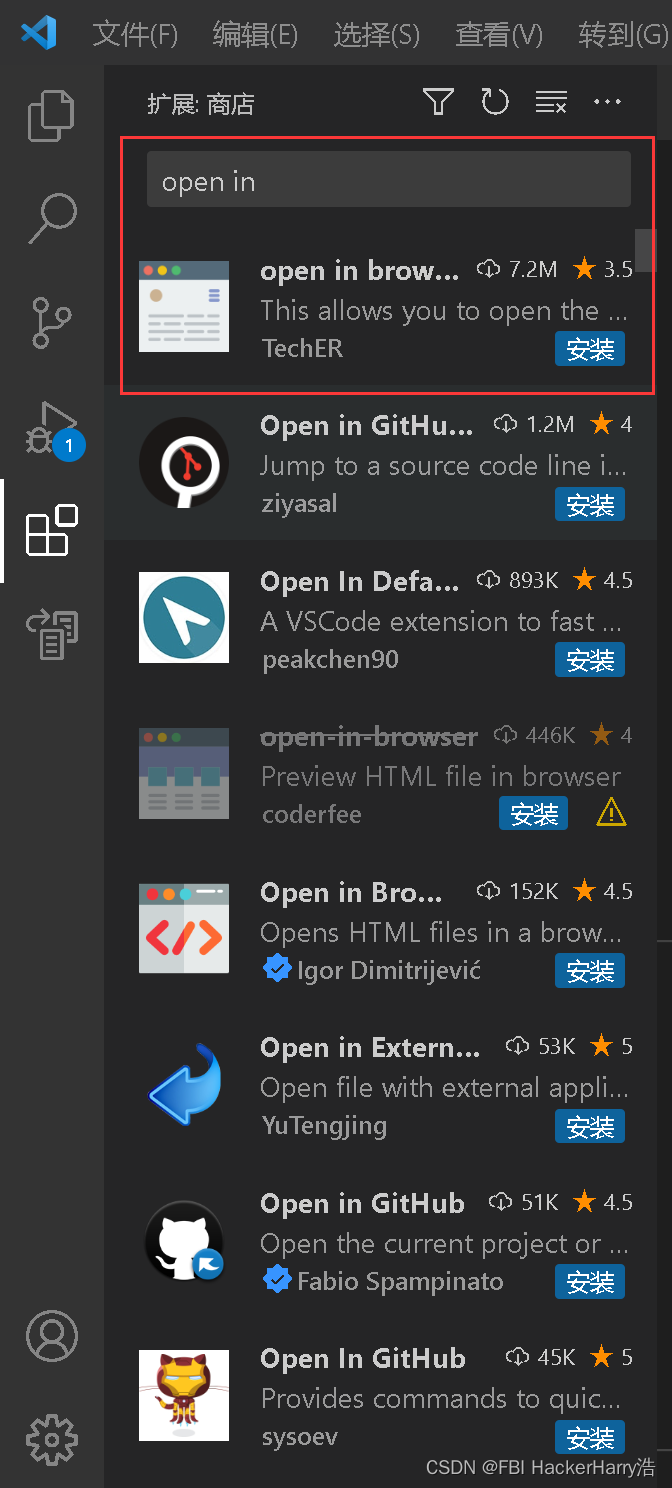
Task: Click the deprecated warning icon for coderfee extension
Action: (611, 814)
